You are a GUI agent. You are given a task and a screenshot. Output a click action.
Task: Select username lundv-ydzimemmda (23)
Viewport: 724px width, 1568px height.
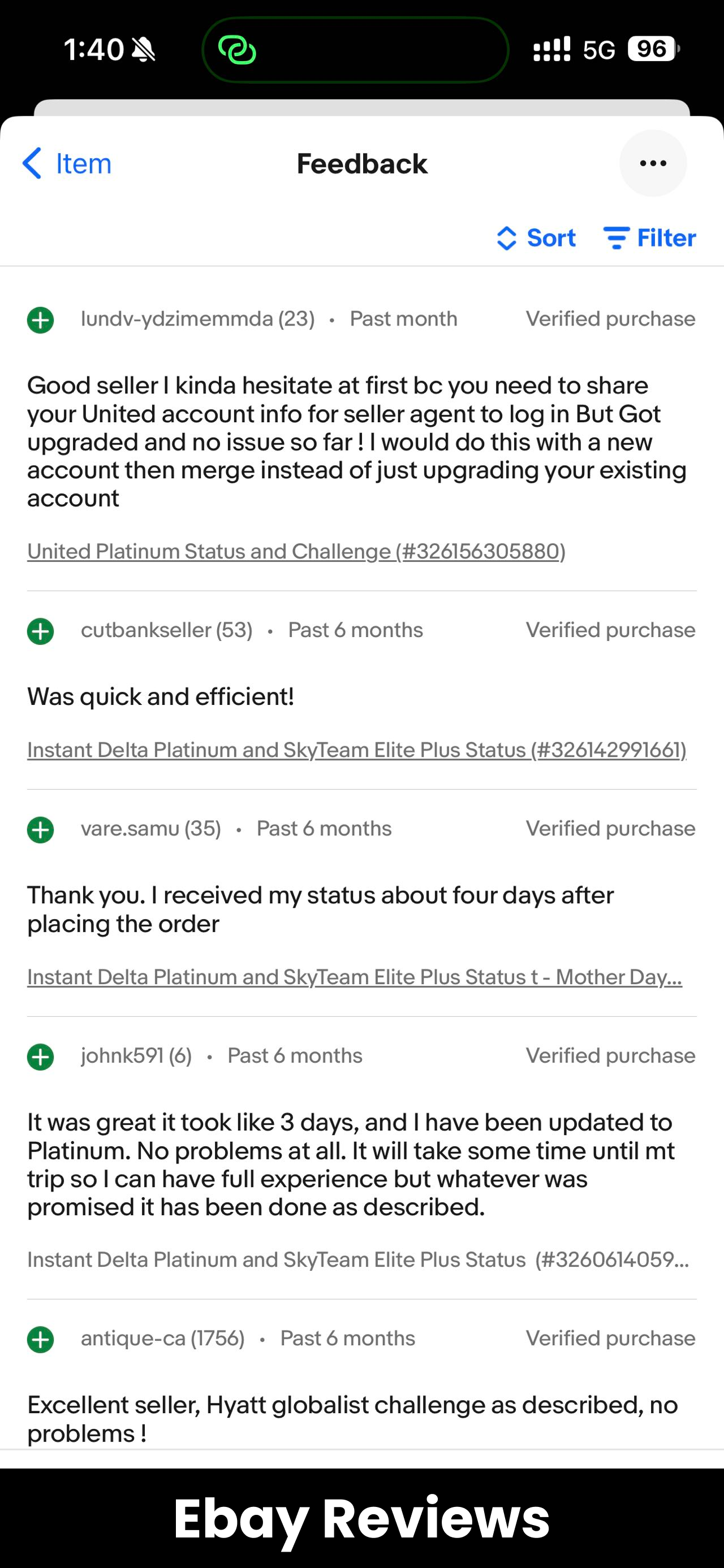pos(197,319)
